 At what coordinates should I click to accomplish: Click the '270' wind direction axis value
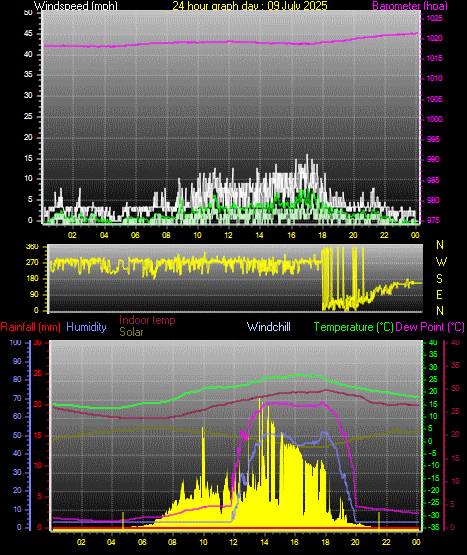32,263
